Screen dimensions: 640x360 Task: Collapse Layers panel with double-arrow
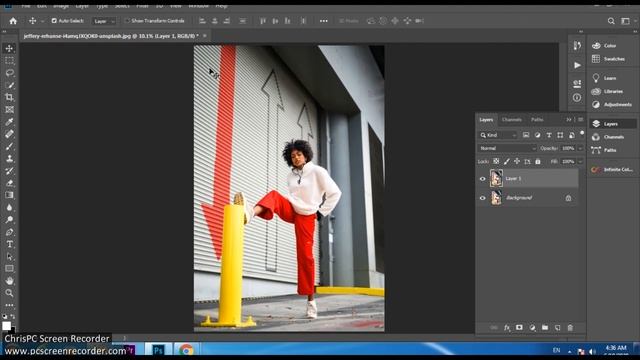tap(569, 120)
